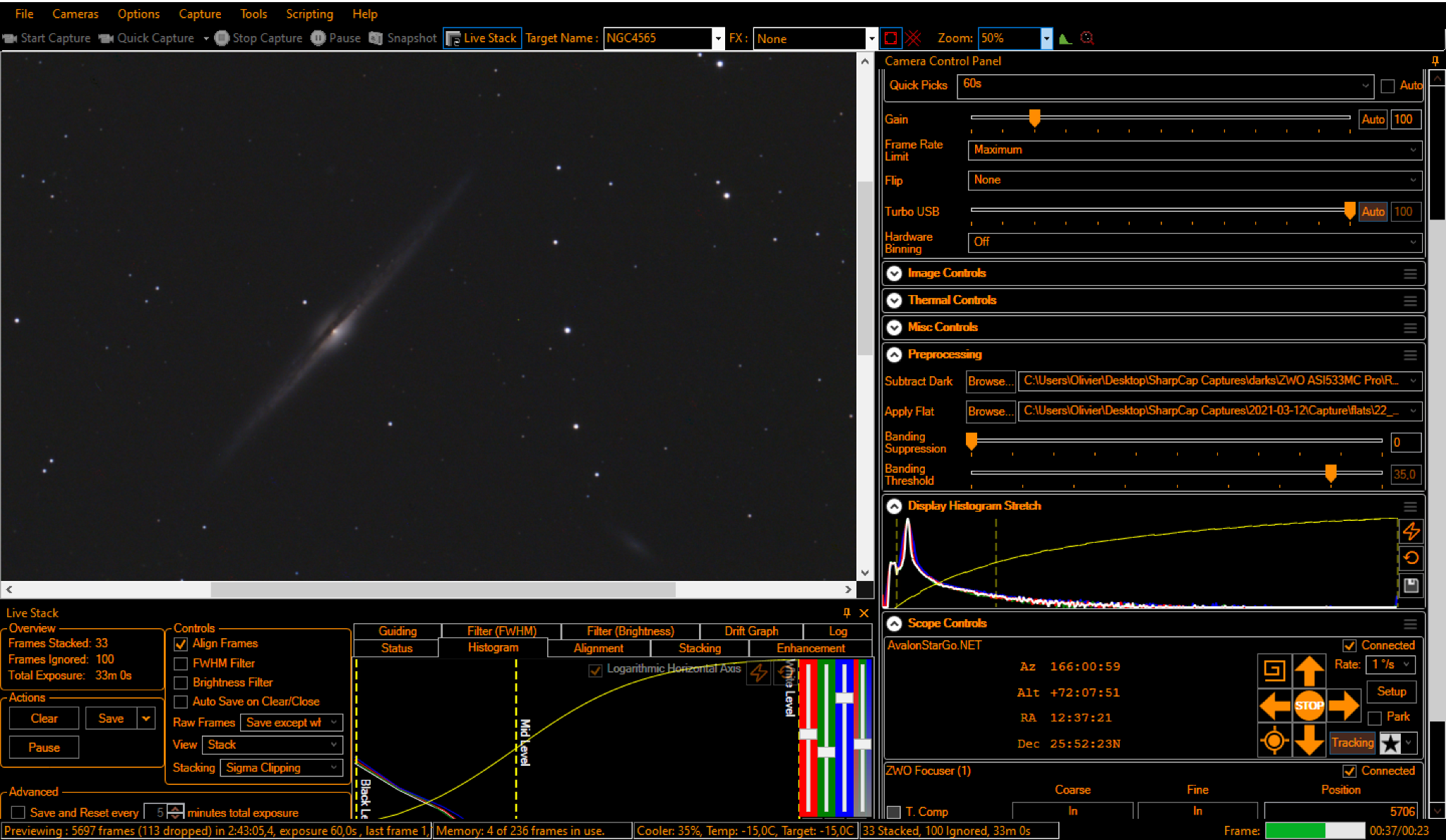Switch to the Drift Graph tab
This screenshot has width=1446, height=840.
[x=751, y=631]
